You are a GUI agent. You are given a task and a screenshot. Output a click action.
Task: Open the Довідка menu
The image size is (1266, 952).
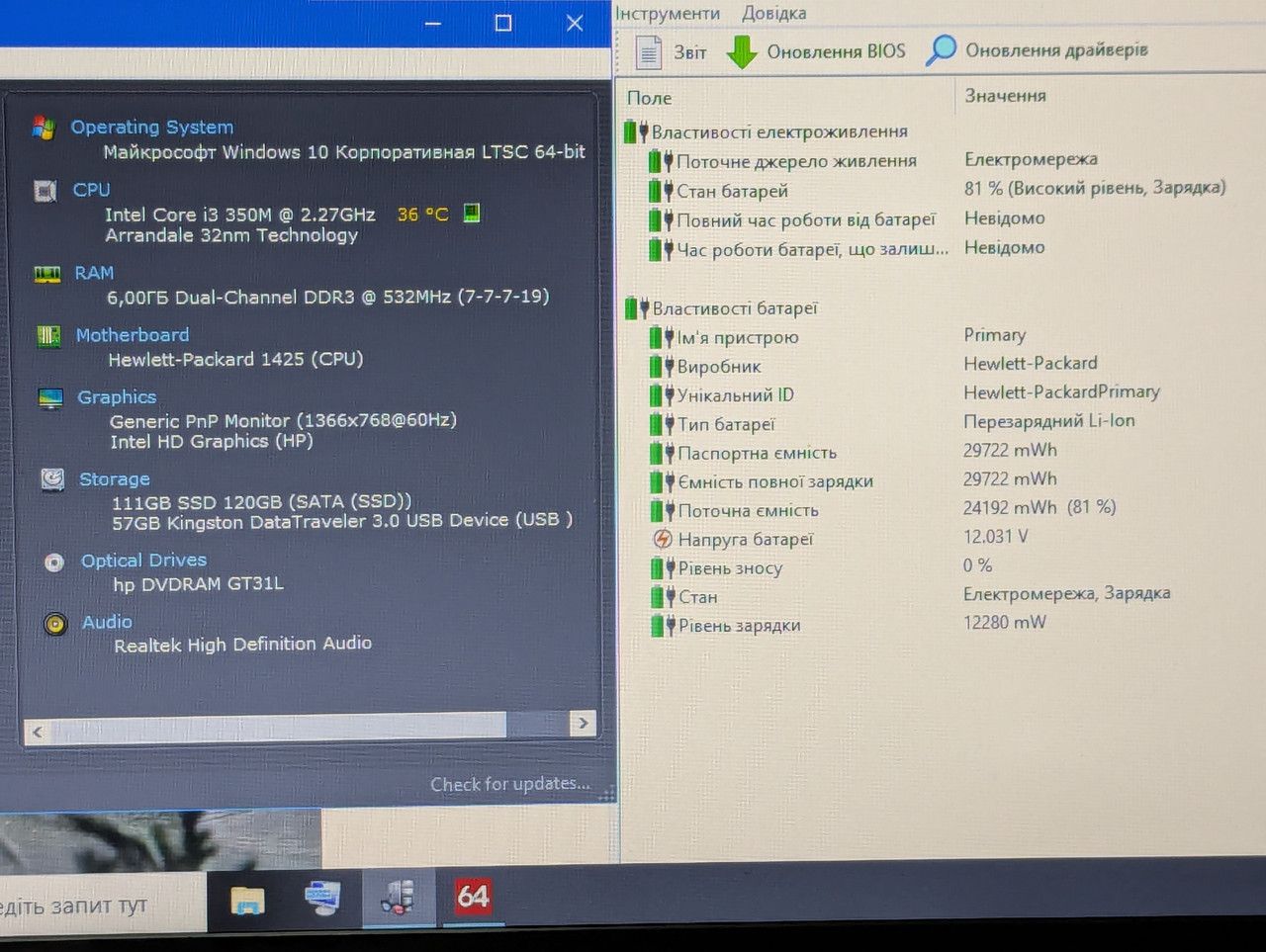tap(774, 13)
